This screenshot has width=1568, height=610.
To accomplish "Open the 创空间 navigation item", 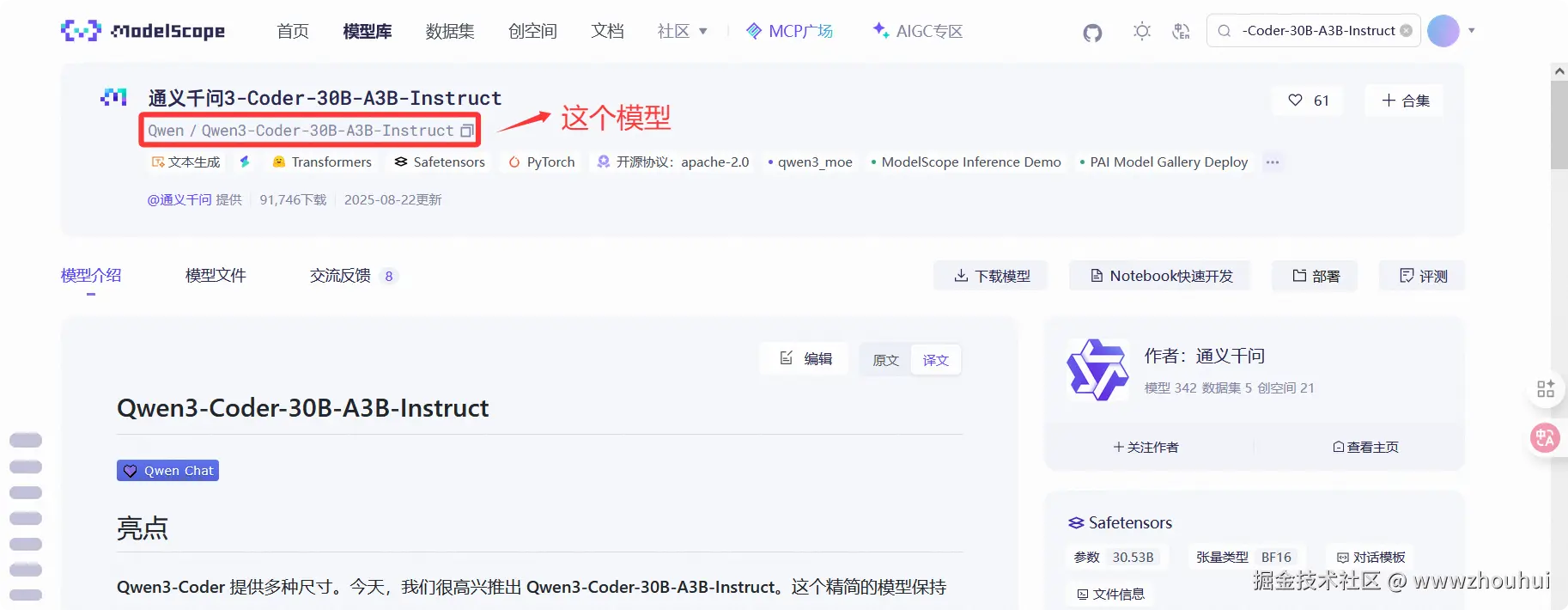I will tap(532, 31).
